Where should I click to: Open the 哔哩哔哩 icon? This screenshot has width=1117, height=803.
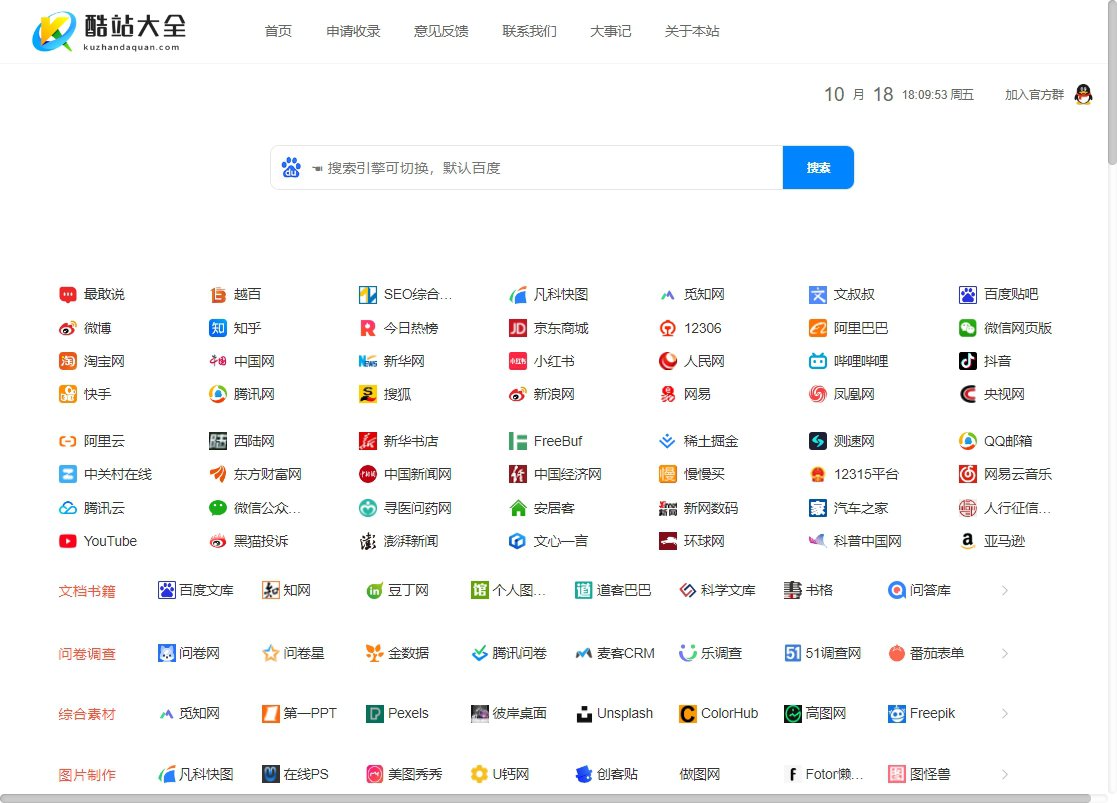tap(818, 361)
